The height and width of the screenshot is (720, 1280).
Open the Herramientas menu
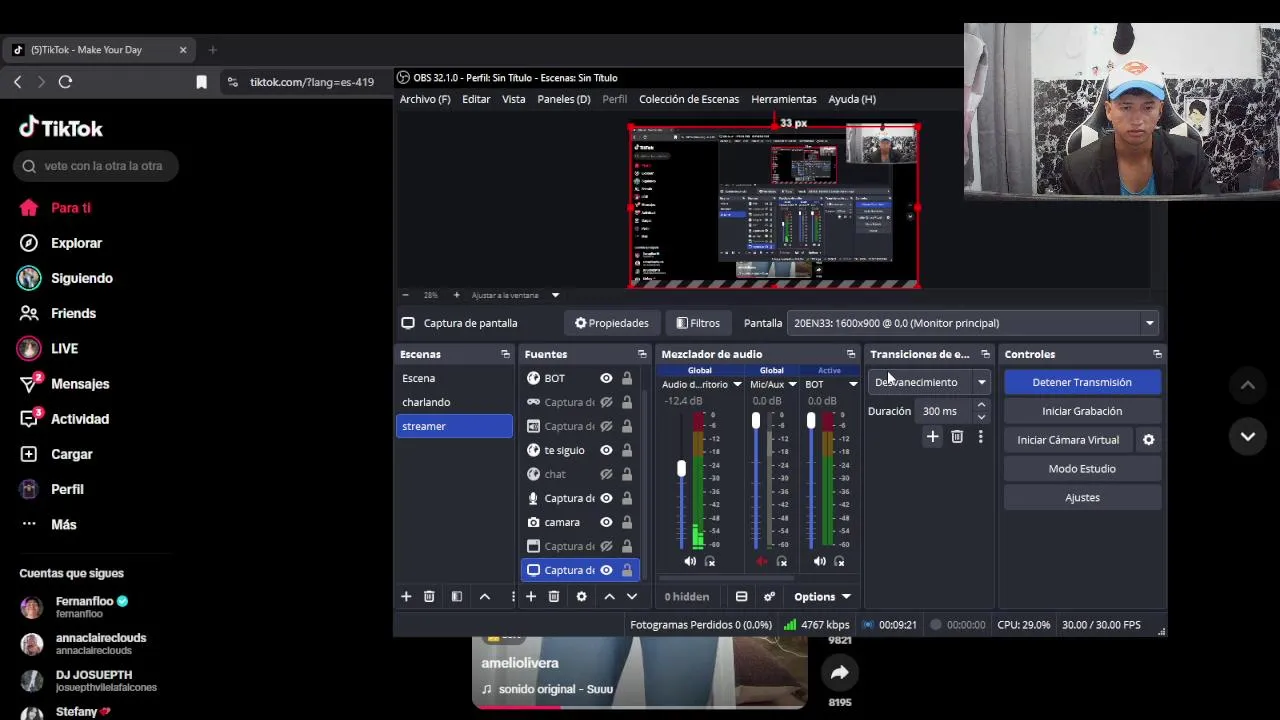pyautogui.click(x=784, y=99)
